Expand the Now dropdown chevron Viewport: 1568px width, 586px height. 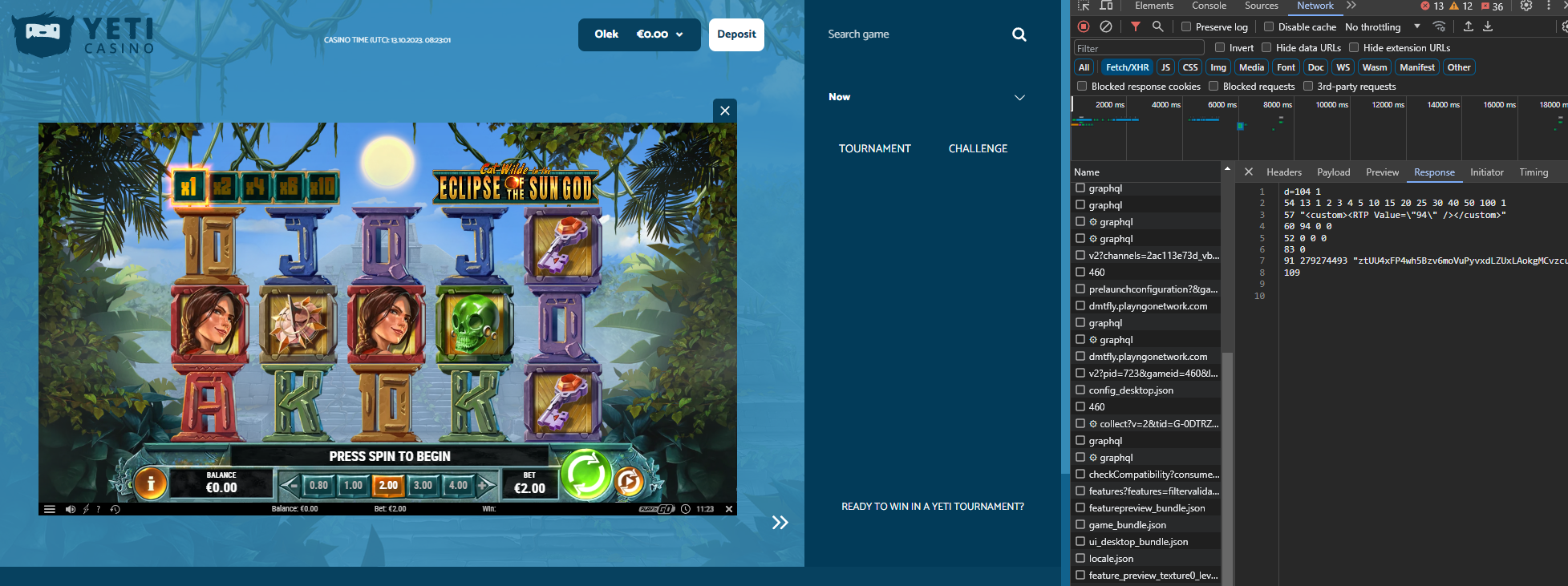[1020, 97]
